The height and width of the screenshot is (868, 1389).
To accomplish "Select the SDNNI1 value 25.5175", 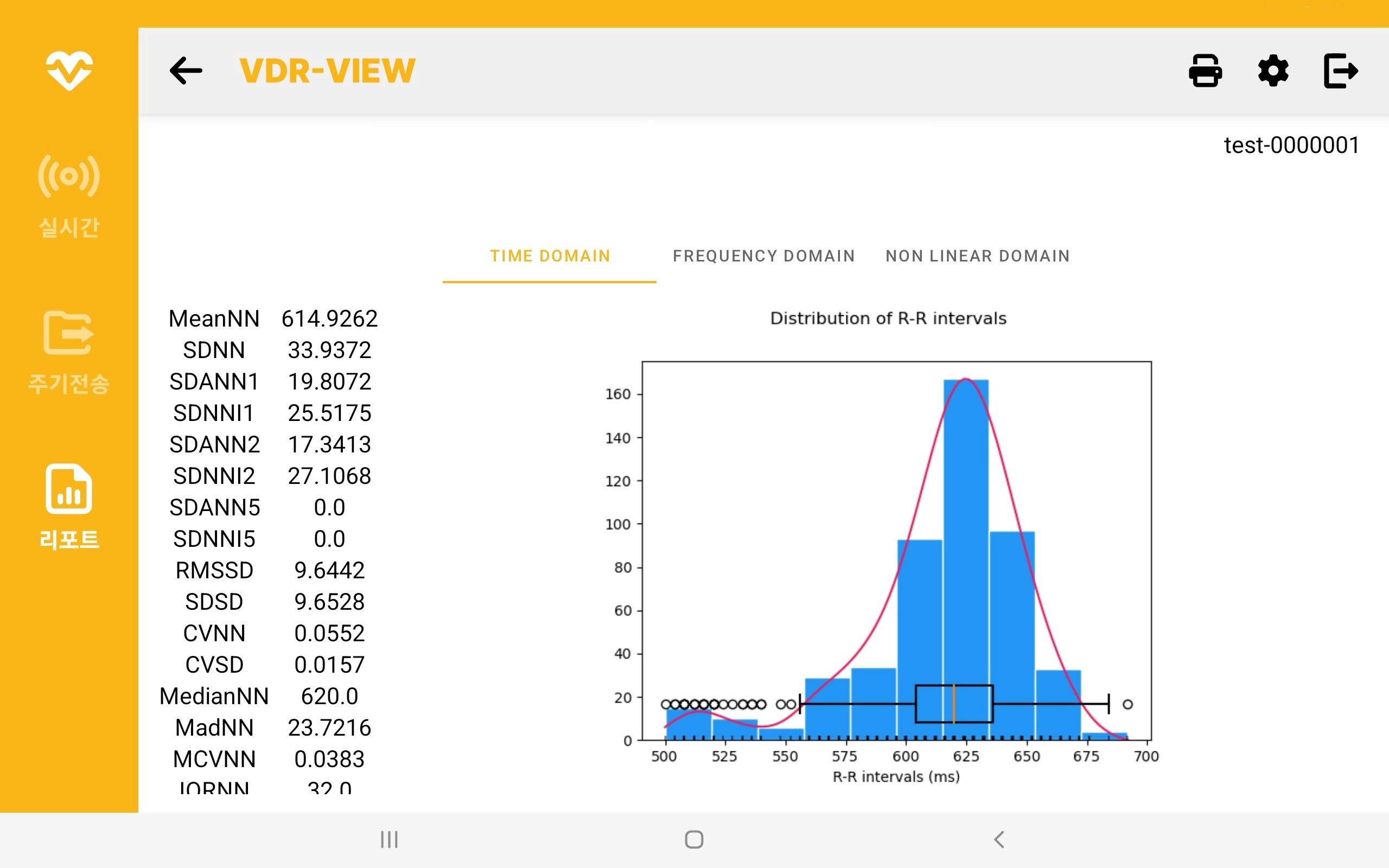I will (x=329, y=413).
